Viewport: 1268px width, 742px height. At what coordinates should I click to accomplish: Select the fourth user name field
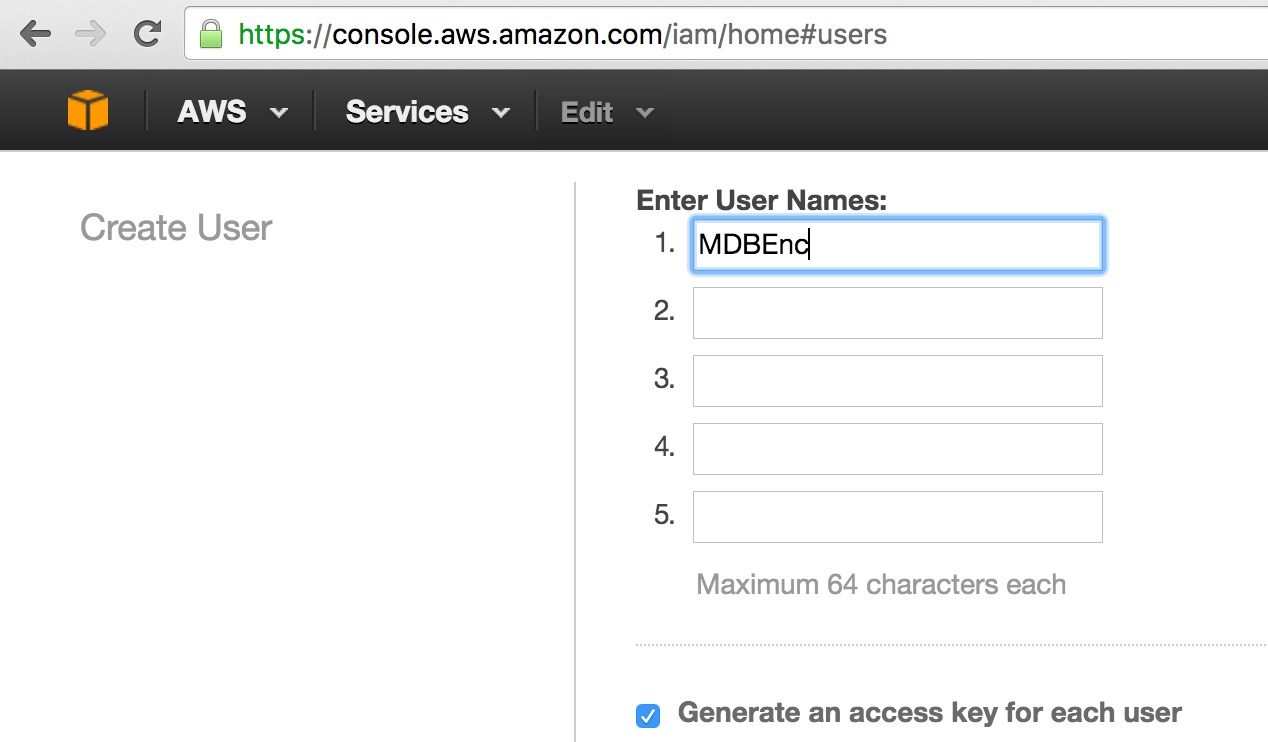[x=898, y=449]
